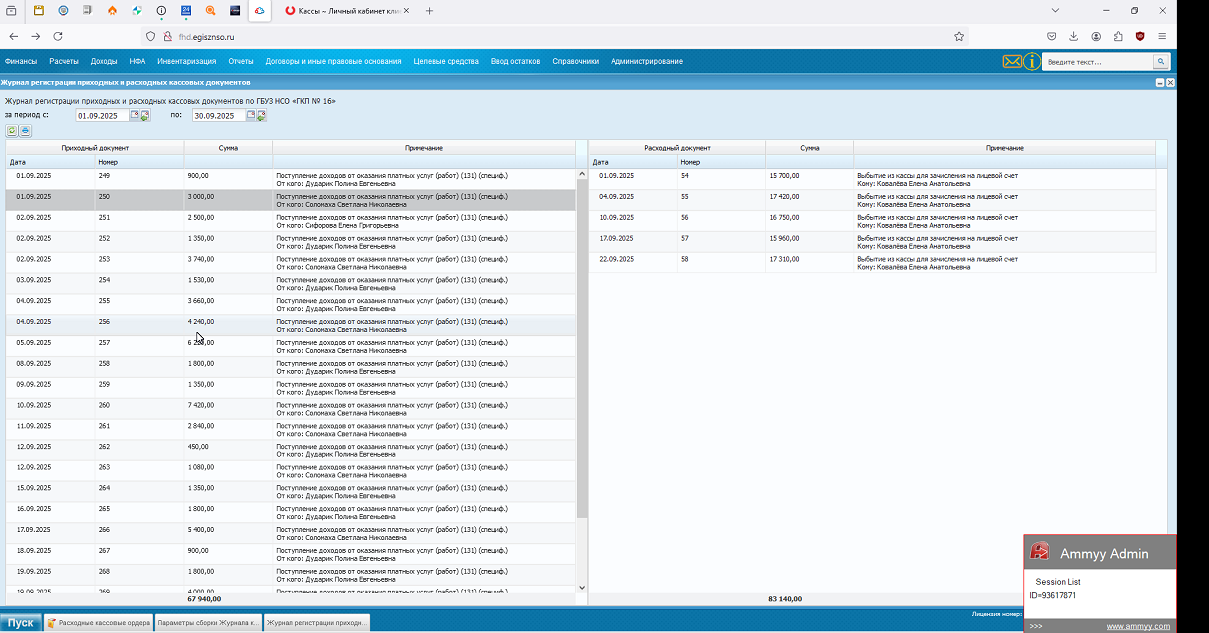Image resolution: width=1209 pixels, height=633 pixels.
Task: Click Windows Пуск start button
Action: click(20, 622)
